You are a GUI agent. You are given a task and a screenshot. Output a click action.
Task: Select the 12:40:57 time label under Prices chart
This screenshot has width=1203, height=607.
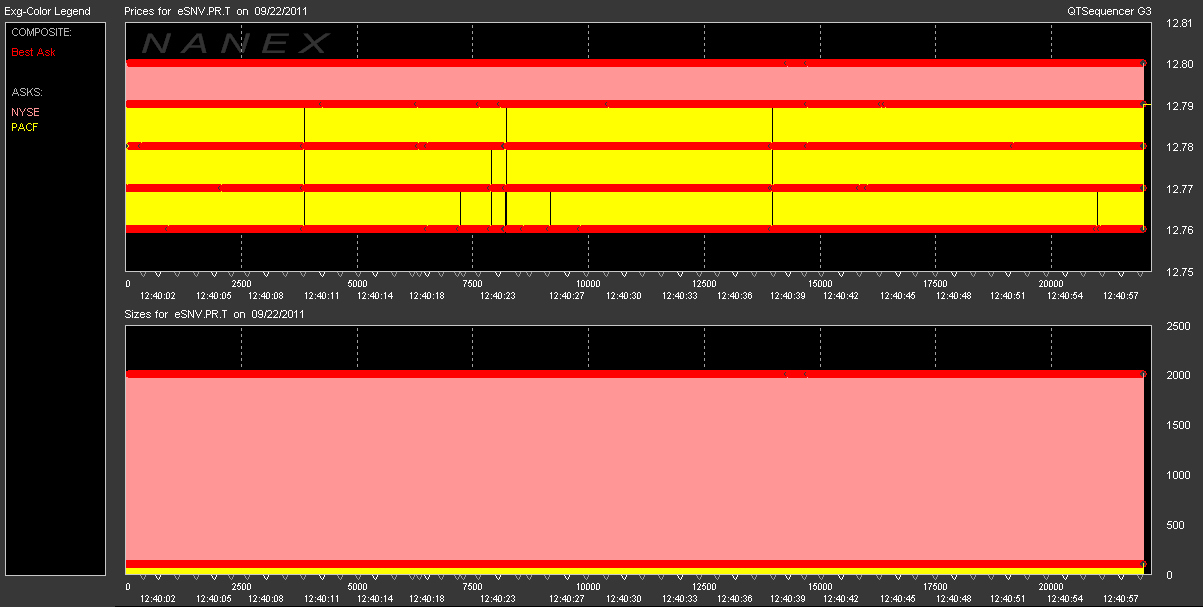tap(1119, 295)
